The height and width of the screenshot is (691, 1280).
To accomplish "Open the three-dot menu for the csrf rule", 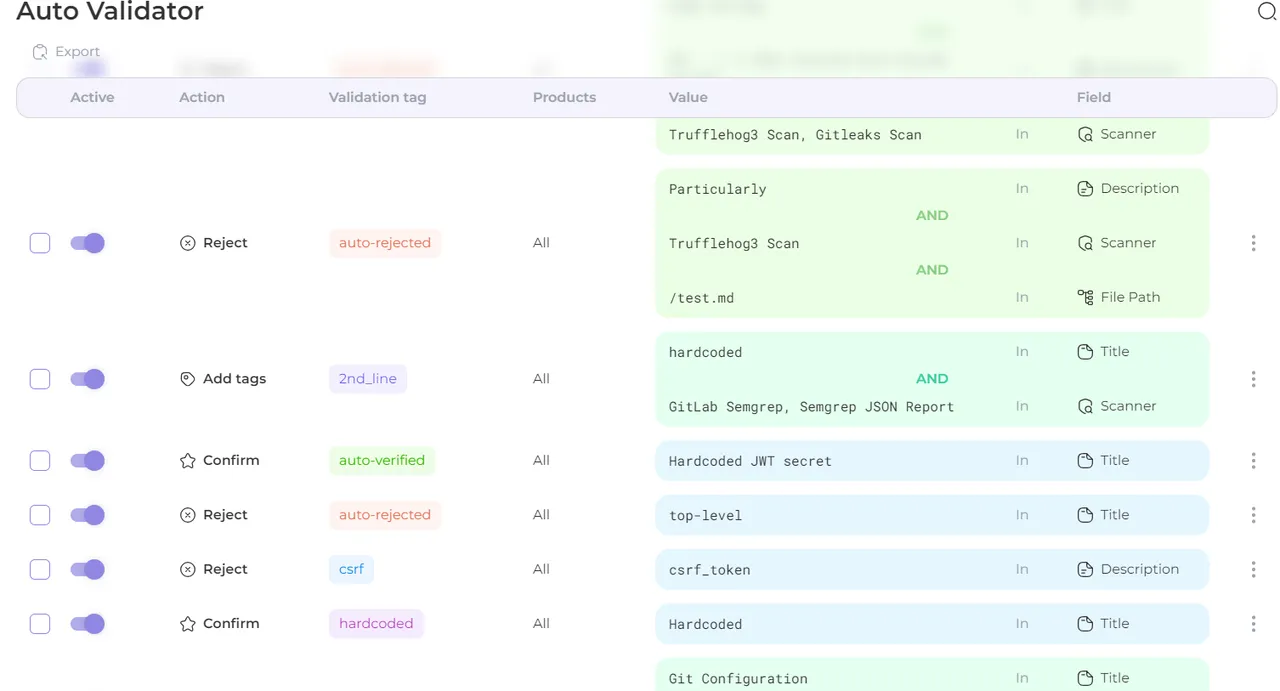I will pyautogui.click(x=1253, y=569).
